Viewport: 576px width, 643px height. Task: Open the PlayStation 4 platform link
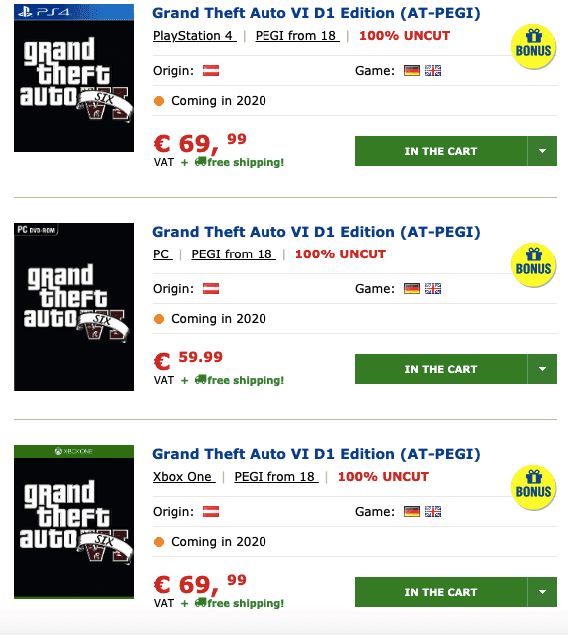tap(194, 36)
